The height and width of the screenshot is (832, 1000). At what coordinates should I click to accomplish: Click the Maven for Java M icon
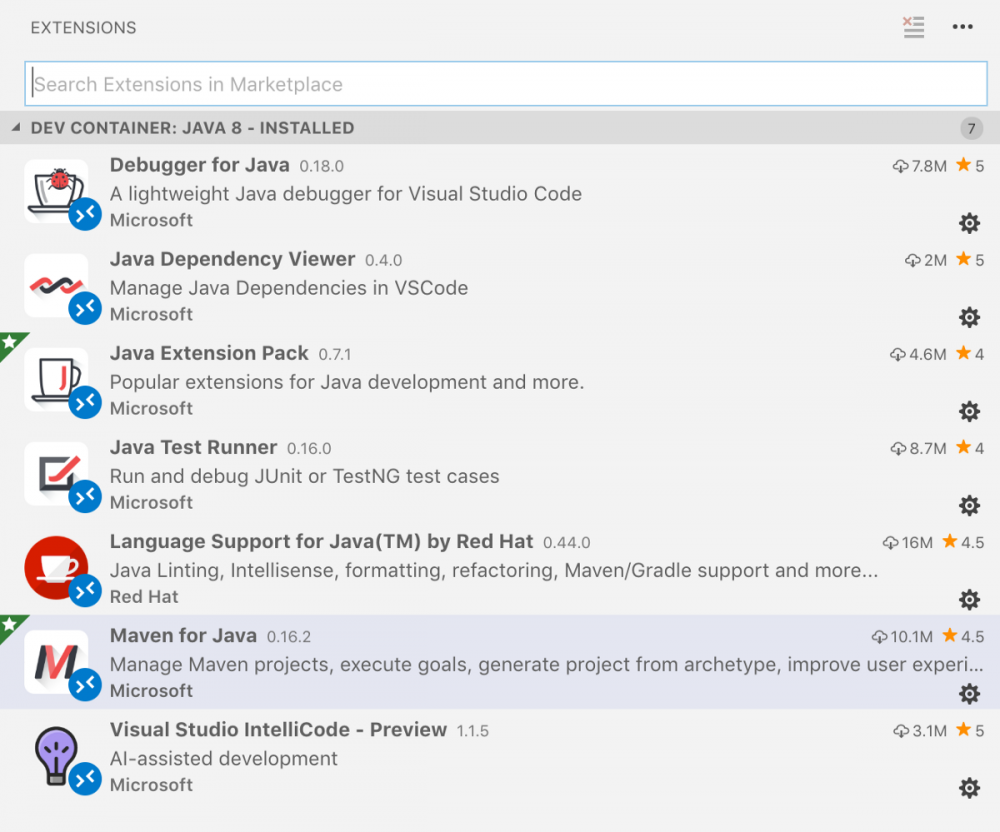click(55, 662)
